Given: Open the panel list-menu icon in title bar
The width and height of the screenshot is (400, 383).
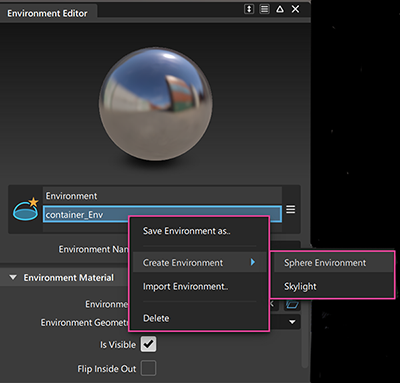Looking at the screenshot, I should [265, 9].
